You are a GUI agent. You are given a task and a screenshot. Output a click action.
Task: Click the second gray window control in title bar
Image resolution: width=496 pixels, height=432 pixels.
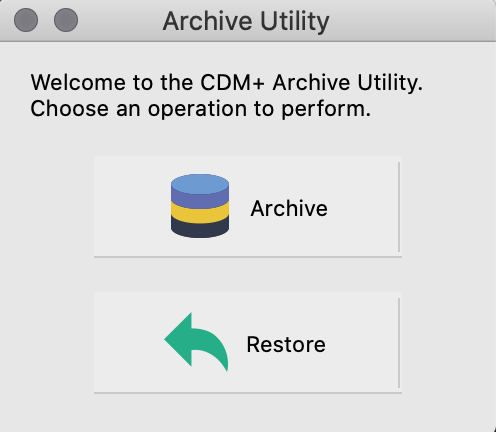coord(66,20)
